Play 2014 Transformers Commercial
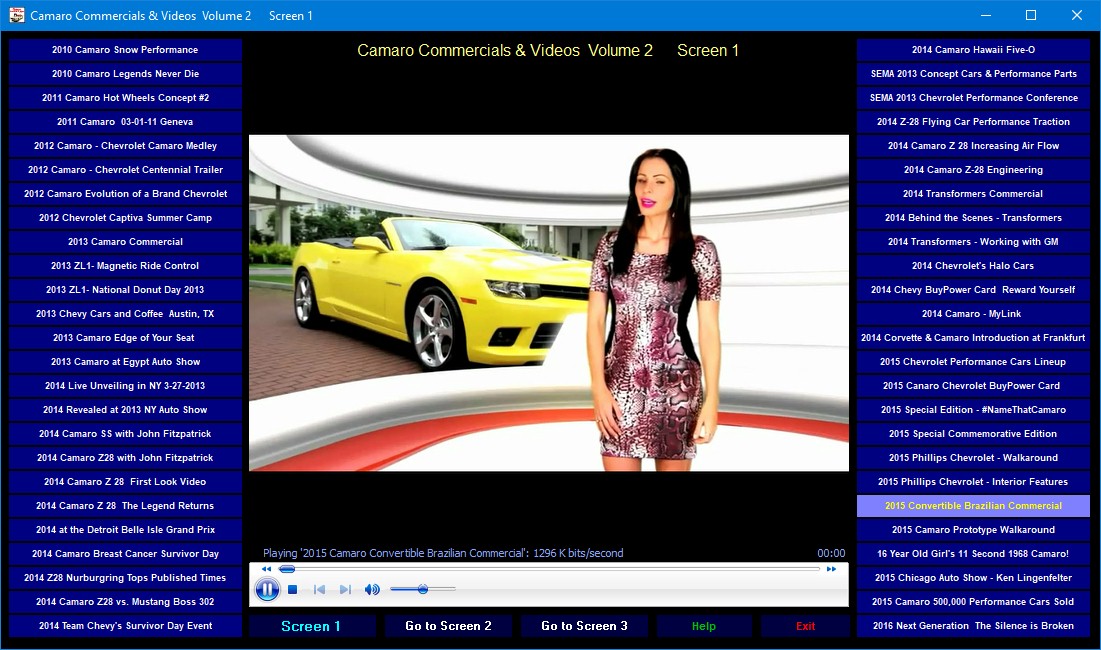1101x650 pixels. (x=973, y=194)
